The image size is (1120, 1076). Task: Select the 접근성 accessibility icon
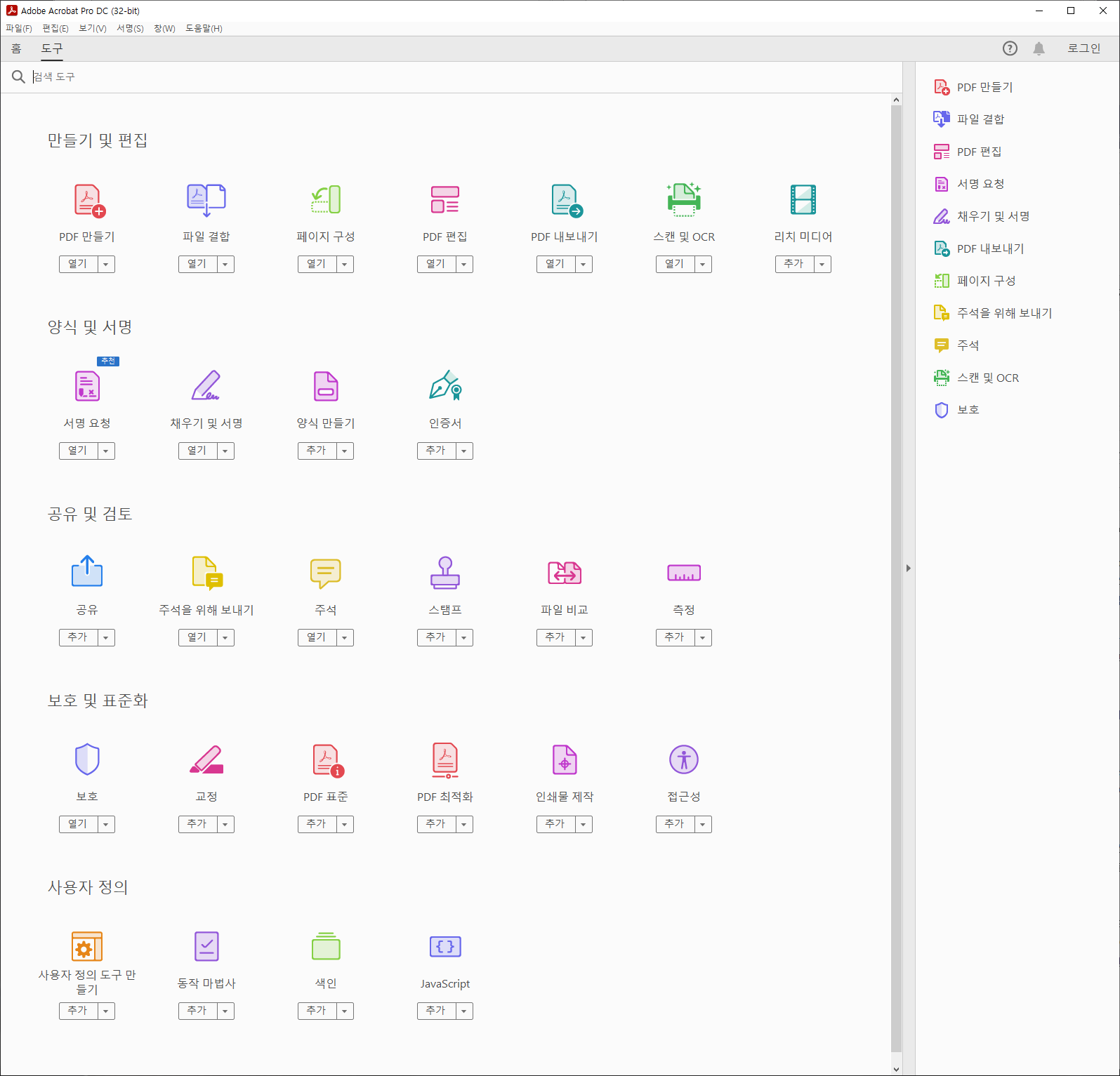(684, 759)
